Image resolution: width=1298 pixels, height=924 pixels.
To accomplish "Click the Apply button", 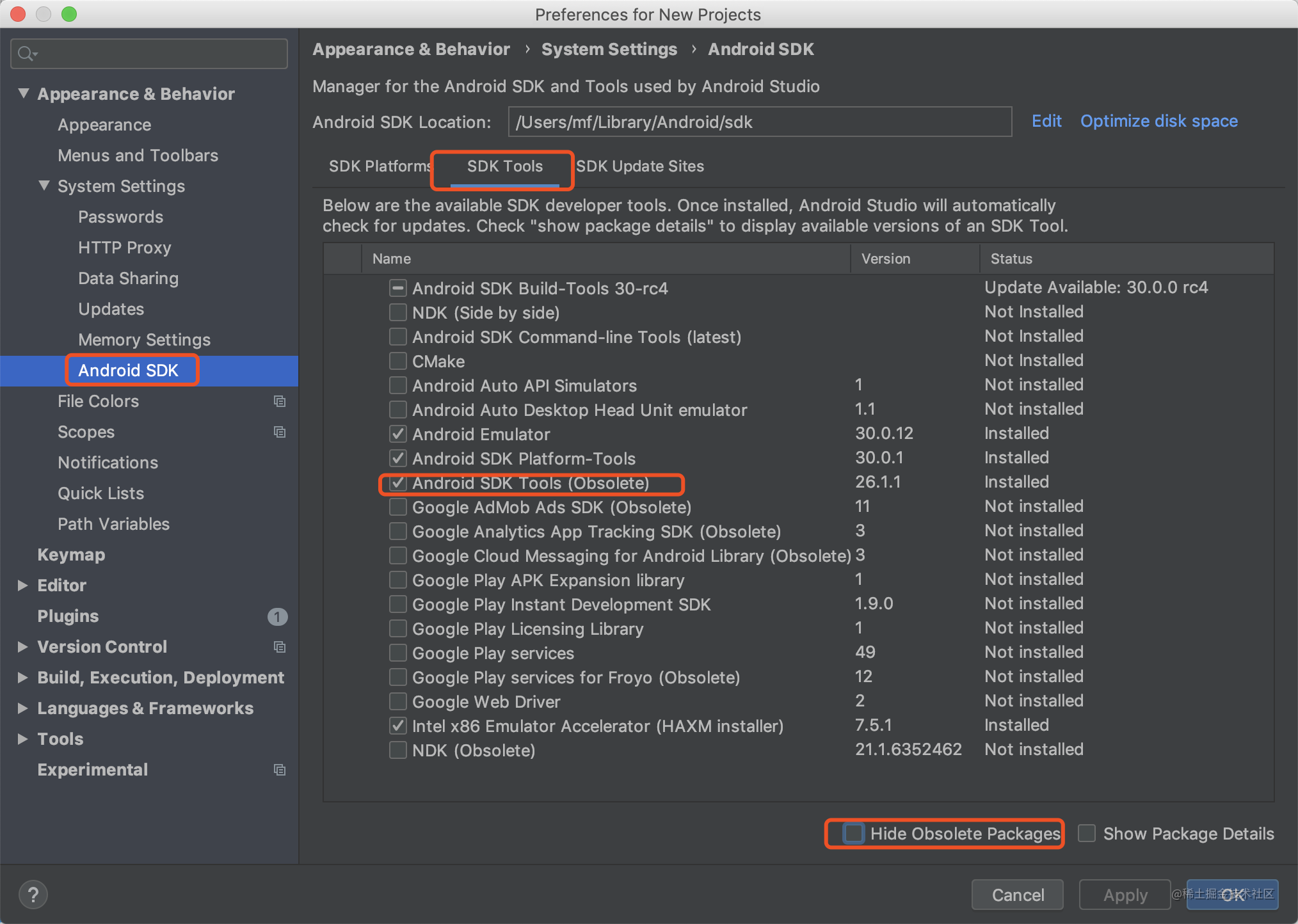I will click(x=1125, y=895).
